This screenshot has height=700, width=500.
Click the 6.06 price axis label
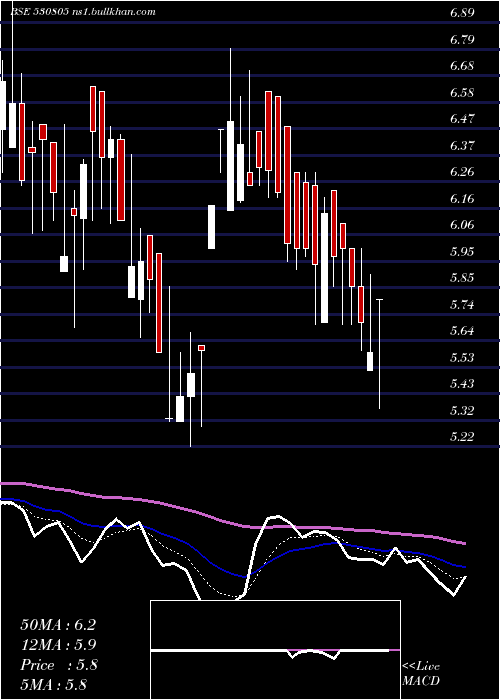click(x=462, y=225)
